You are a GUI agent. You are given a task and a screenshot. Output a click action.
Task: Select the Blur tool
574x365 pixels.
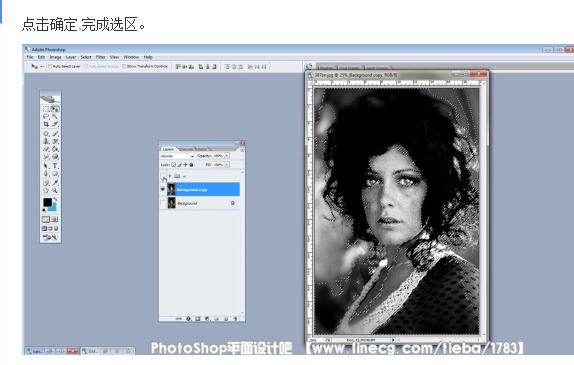coord(46,156)
